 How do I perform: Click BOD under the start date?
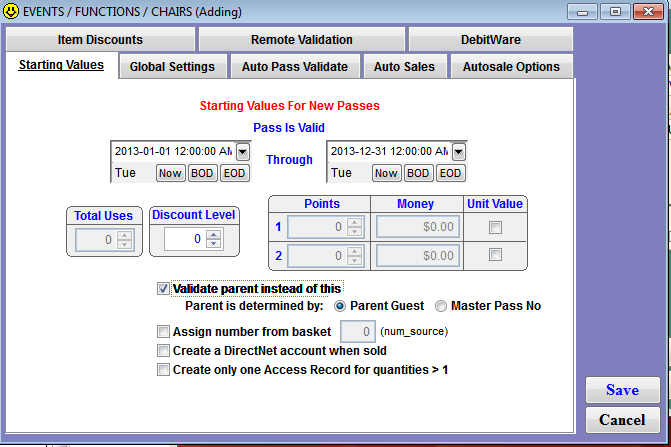pyautogui.click(x=202, y=173)
